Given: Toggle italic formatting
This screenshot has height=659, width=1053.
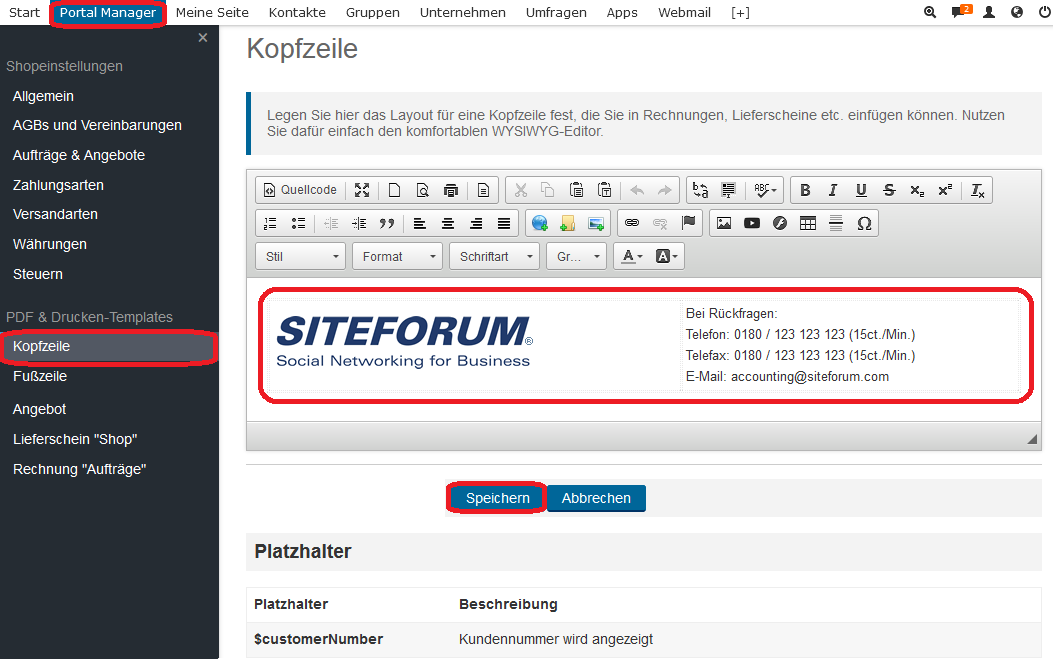Looking at the screenshot, I should pyautogui.click(x=833, y=190).
